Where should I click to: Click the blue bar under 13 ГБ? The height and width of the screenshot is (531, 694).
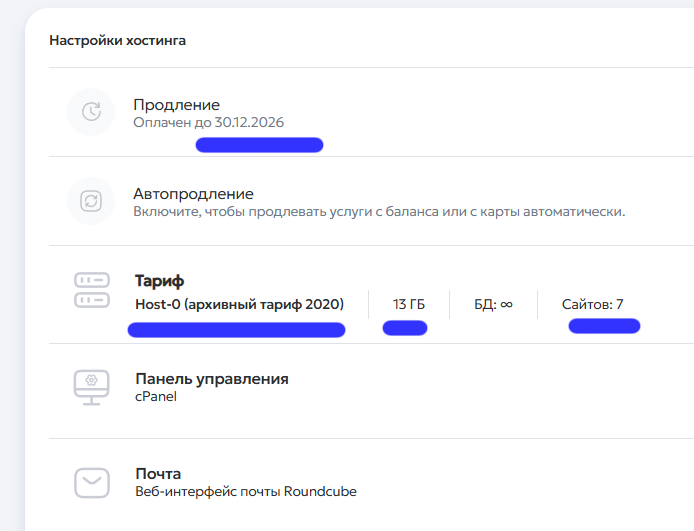[405, 328]
